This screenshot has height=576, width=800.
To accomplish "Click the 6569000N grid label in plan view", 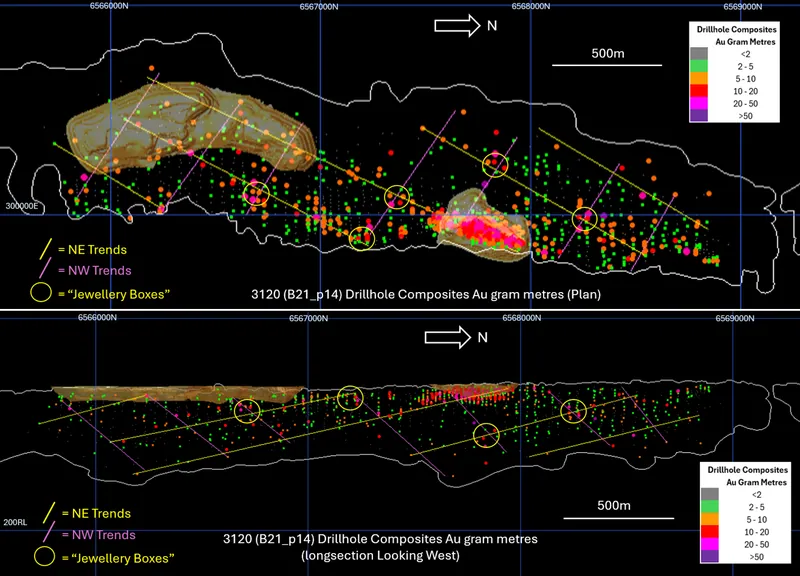I will click(x=743, y=7).
